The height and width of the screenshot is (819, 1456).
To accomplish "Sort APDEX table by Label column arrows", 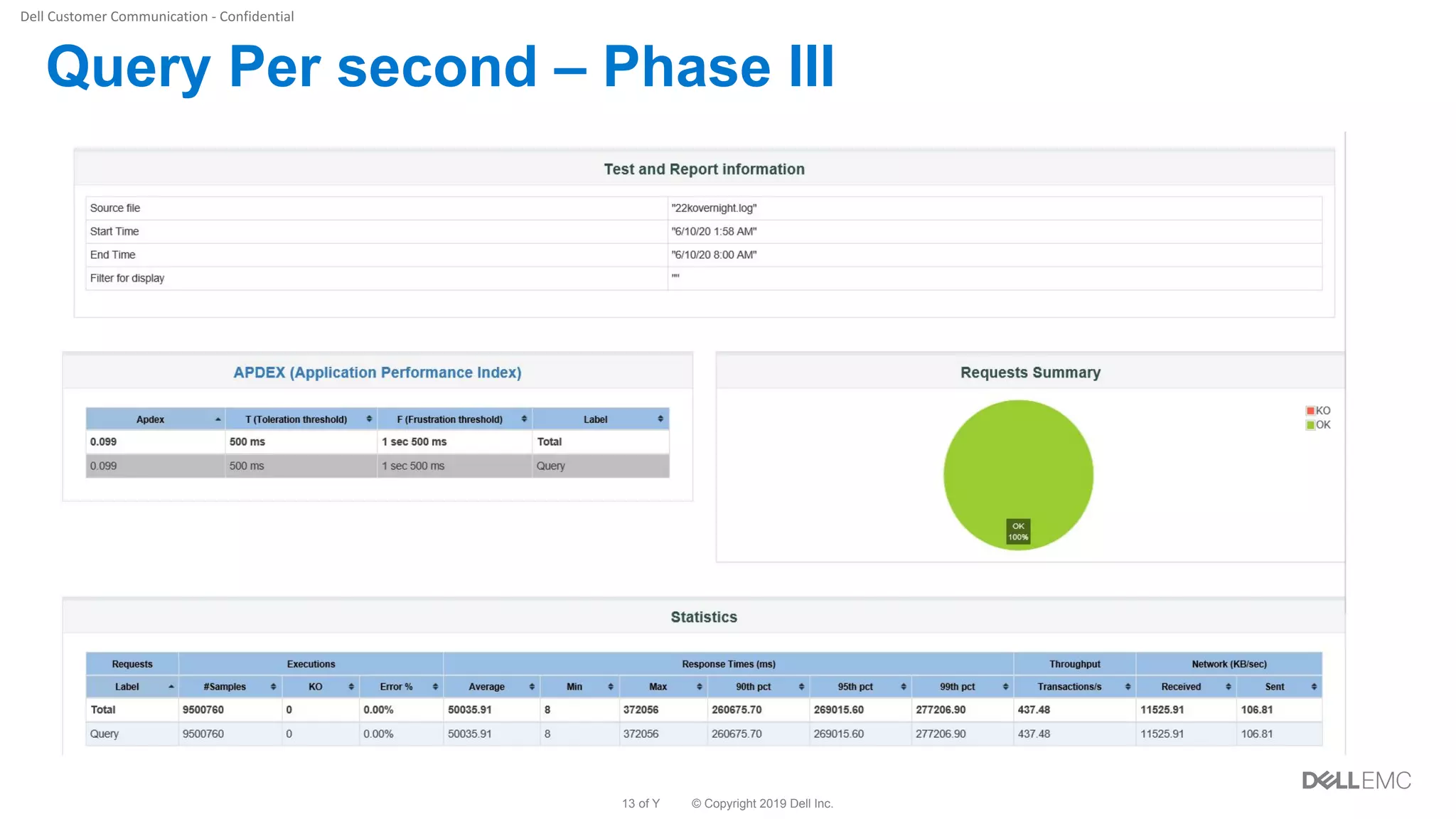I will [x=660, y=419].
